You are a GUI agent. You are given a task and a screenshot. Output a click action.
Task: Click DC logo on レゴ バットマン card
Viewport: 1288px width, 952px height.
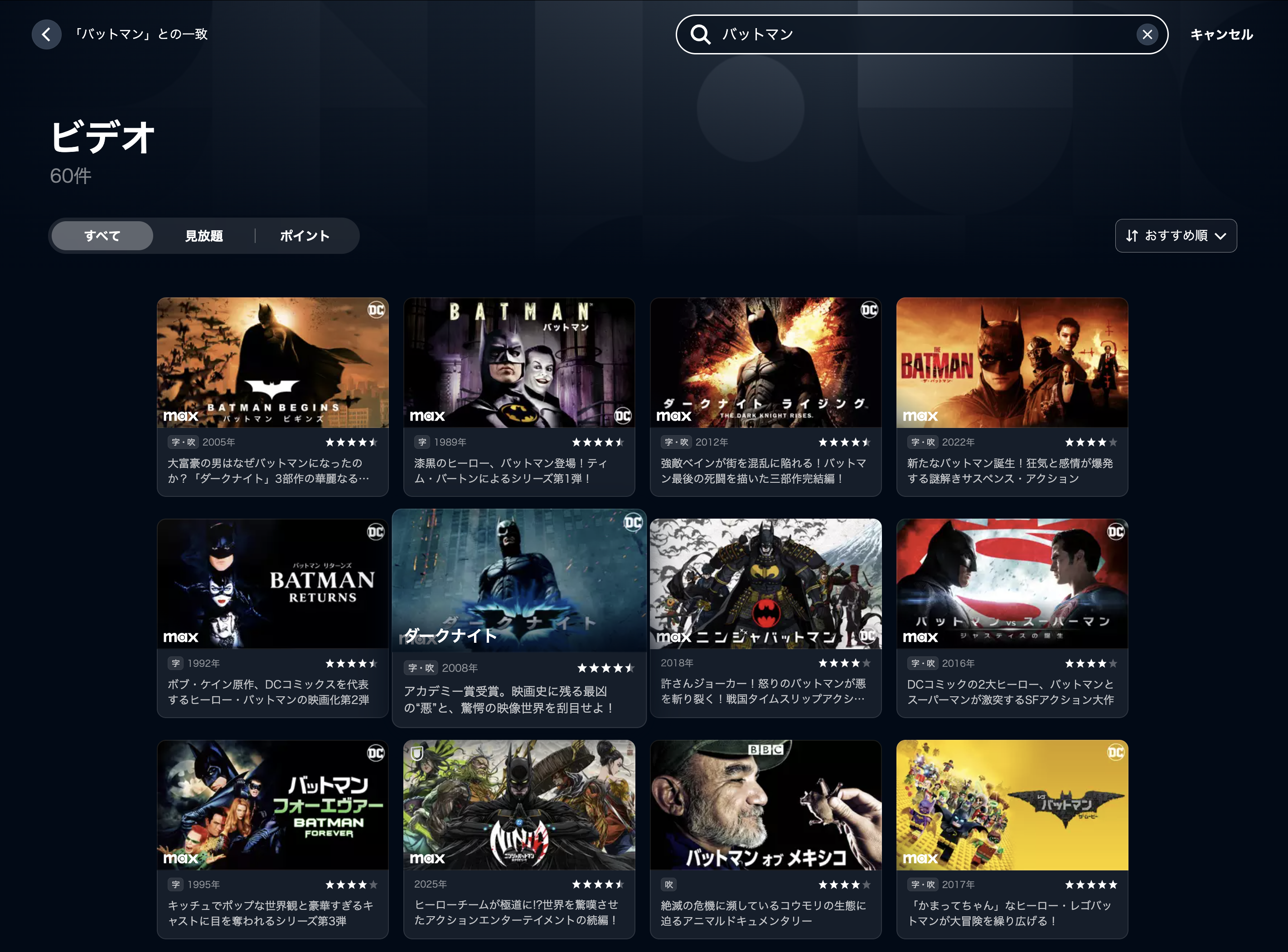[x=1115, y=752]
